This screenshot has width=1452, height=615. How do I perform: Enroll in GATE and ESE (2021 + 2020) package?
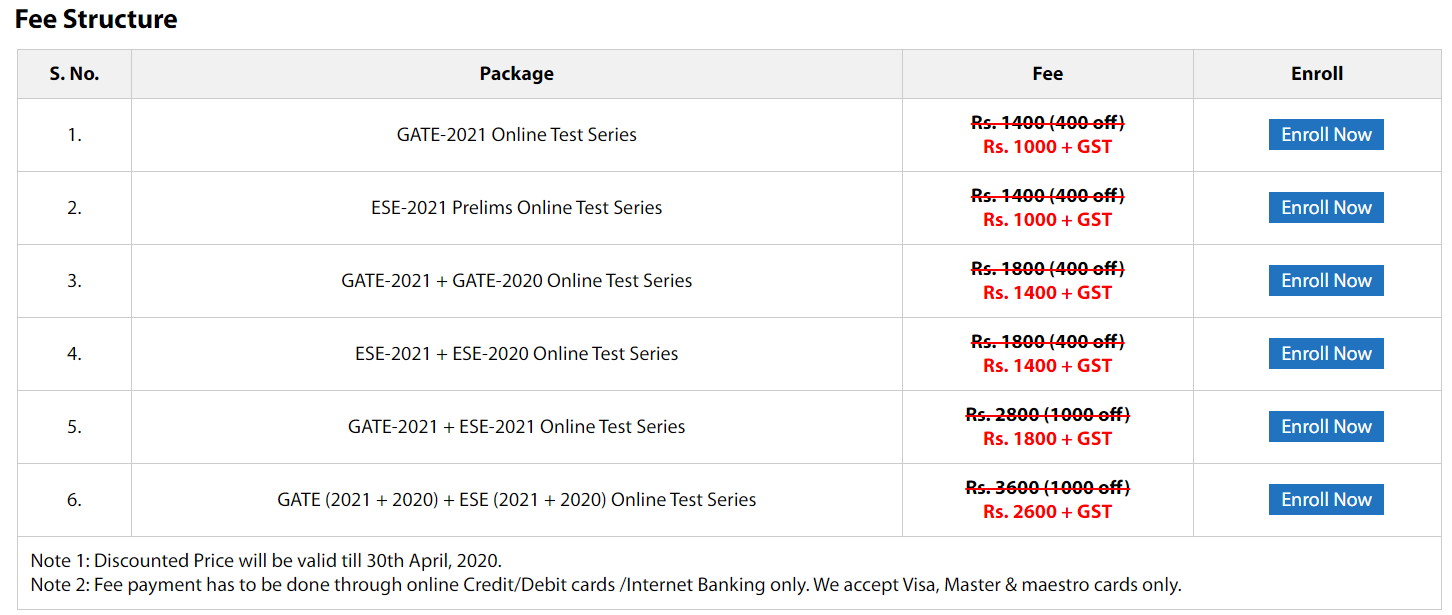1326,499
